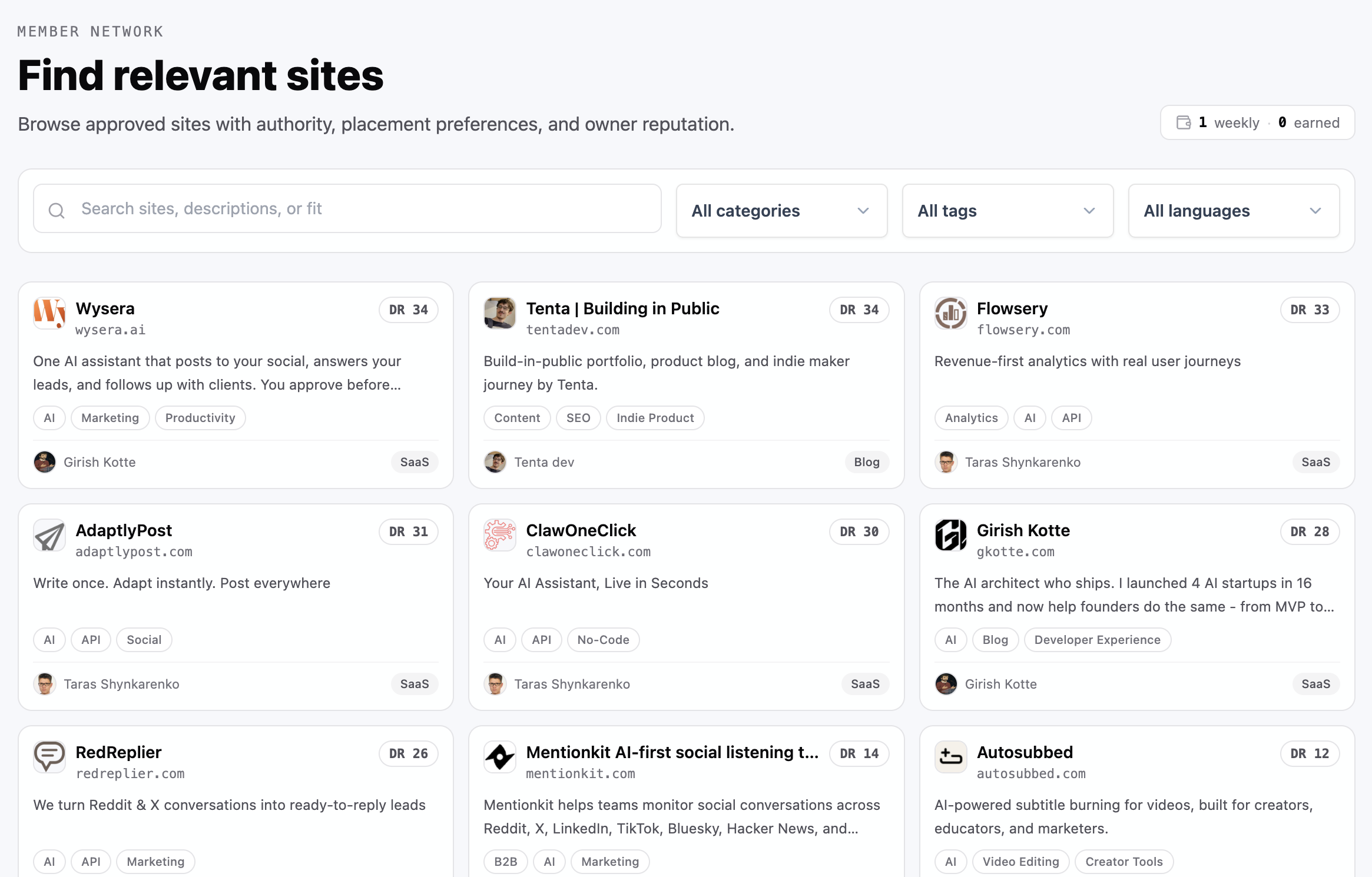Click the Flowsery logo icon

pos(950,313)
